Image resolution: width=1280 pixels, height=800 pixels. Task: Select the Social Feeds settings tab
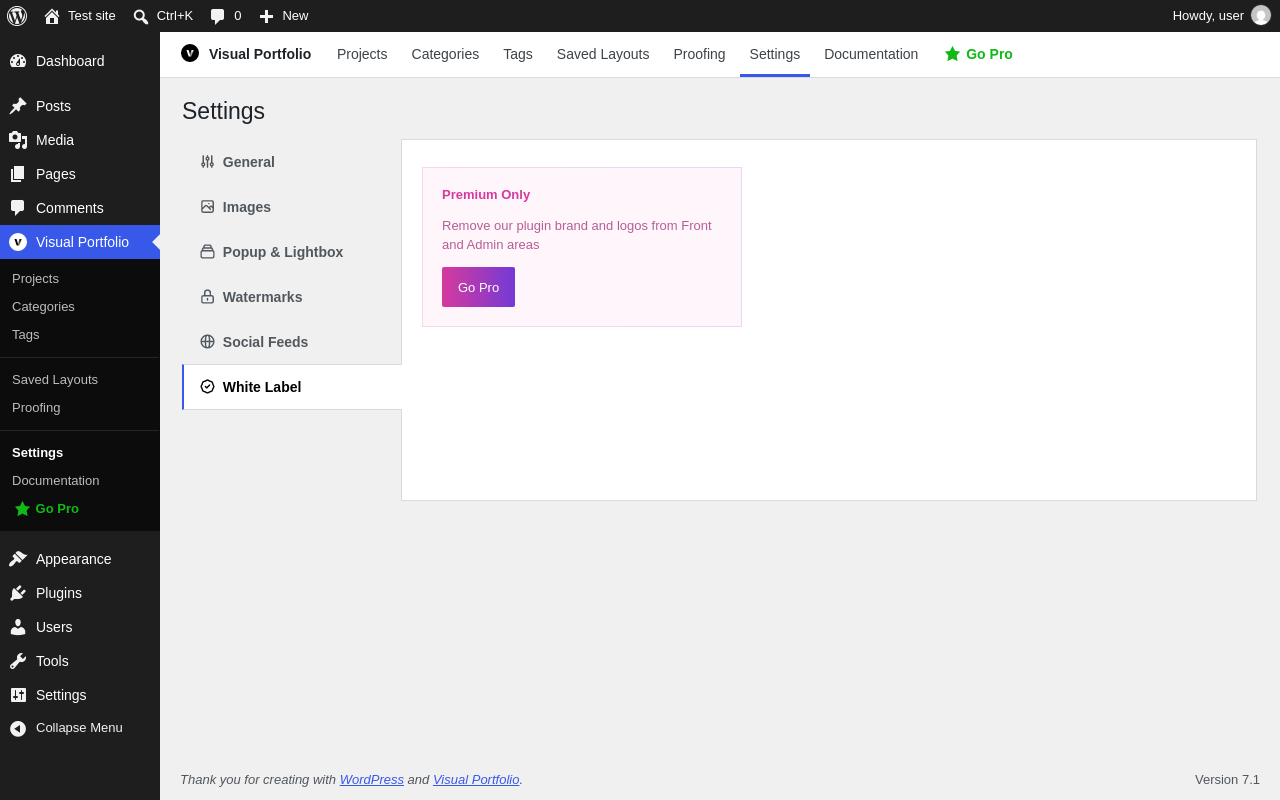pyautogui.click(x=292, y=342)
